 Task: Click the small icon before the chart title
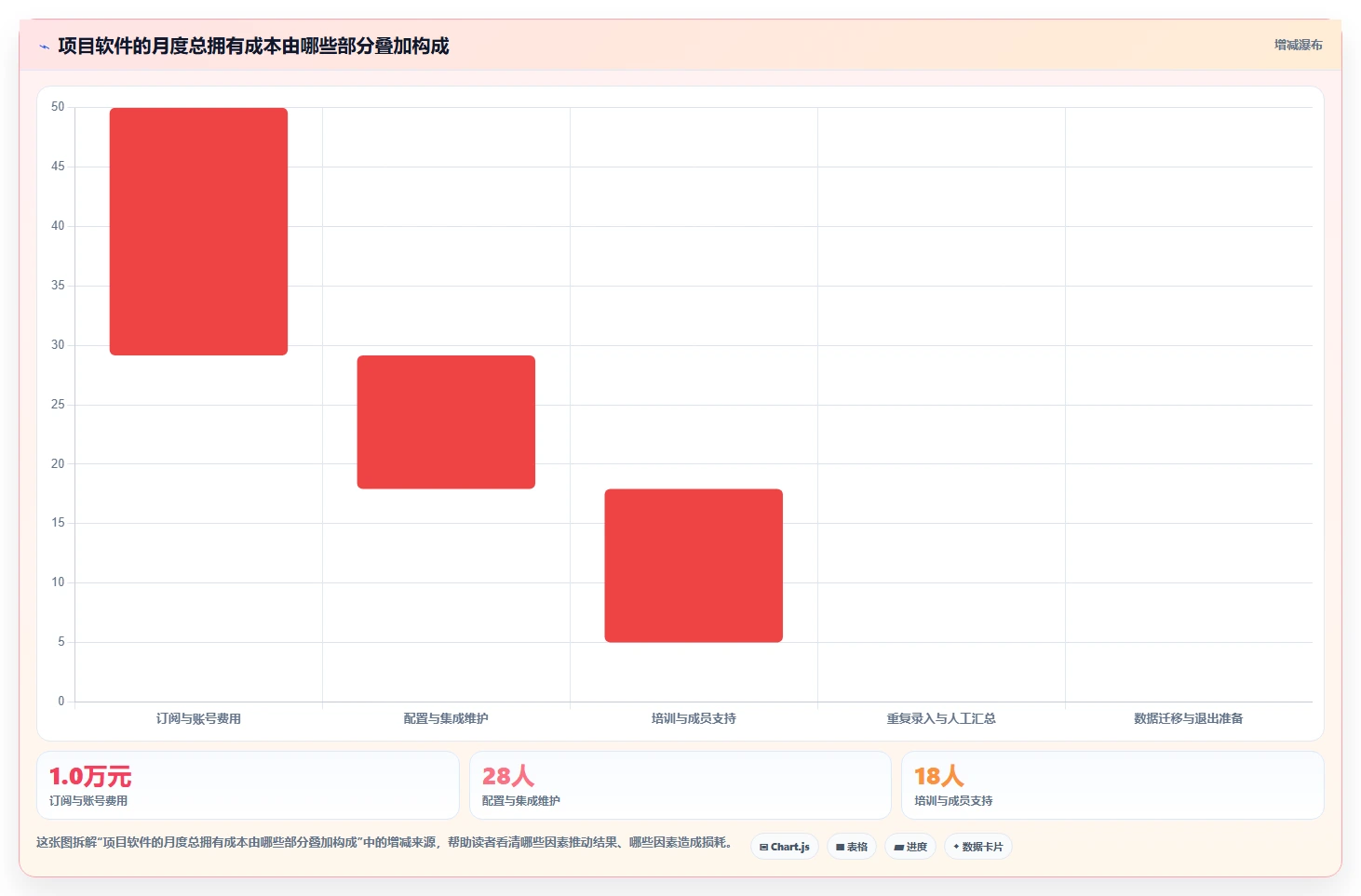[44, 47]
